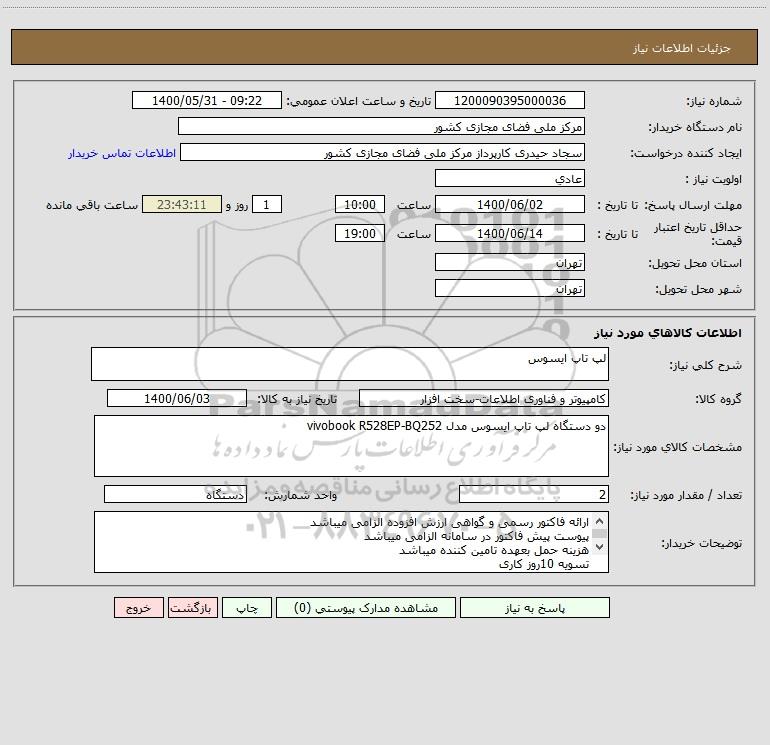Click the priority field عادی
This screenshot has height=745, width=770.
click(x=510, y=178)
